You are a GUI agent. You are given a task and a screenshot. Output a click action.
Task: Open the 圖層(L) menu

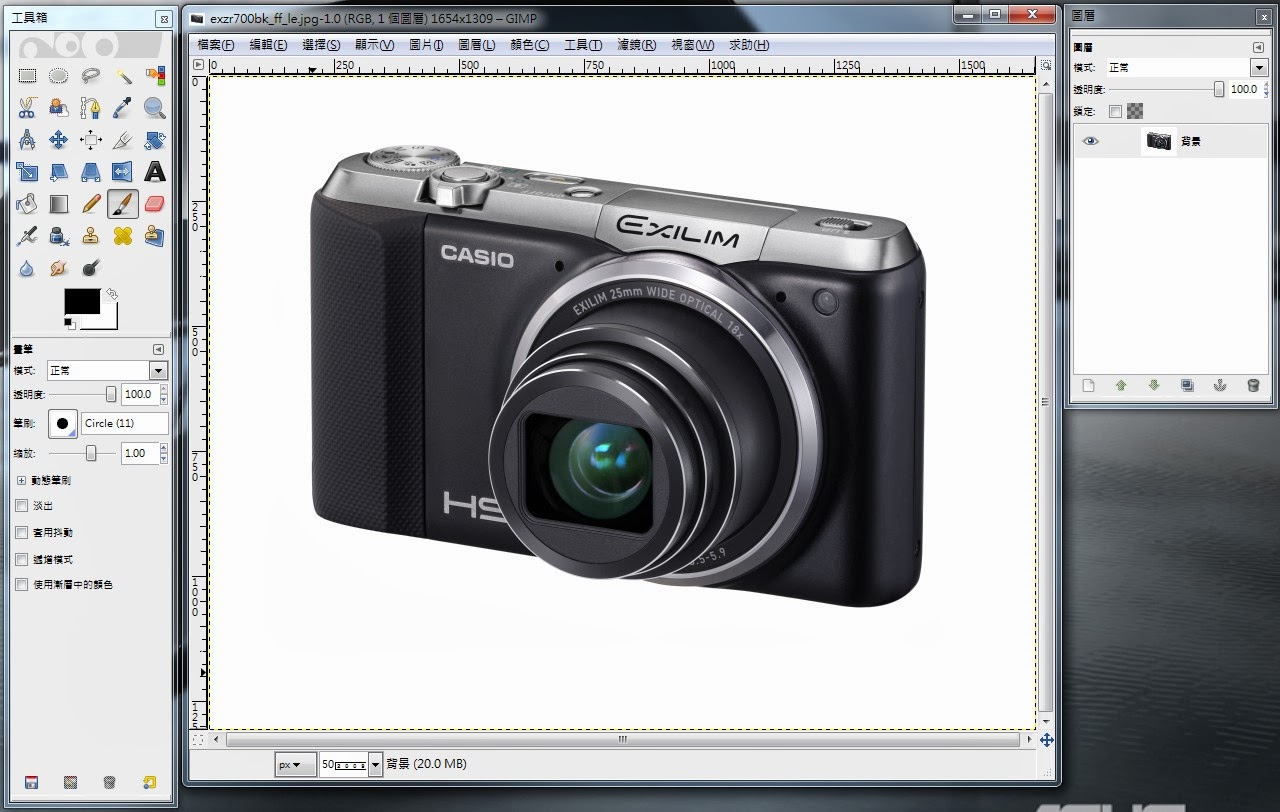(x=477, y=45)
